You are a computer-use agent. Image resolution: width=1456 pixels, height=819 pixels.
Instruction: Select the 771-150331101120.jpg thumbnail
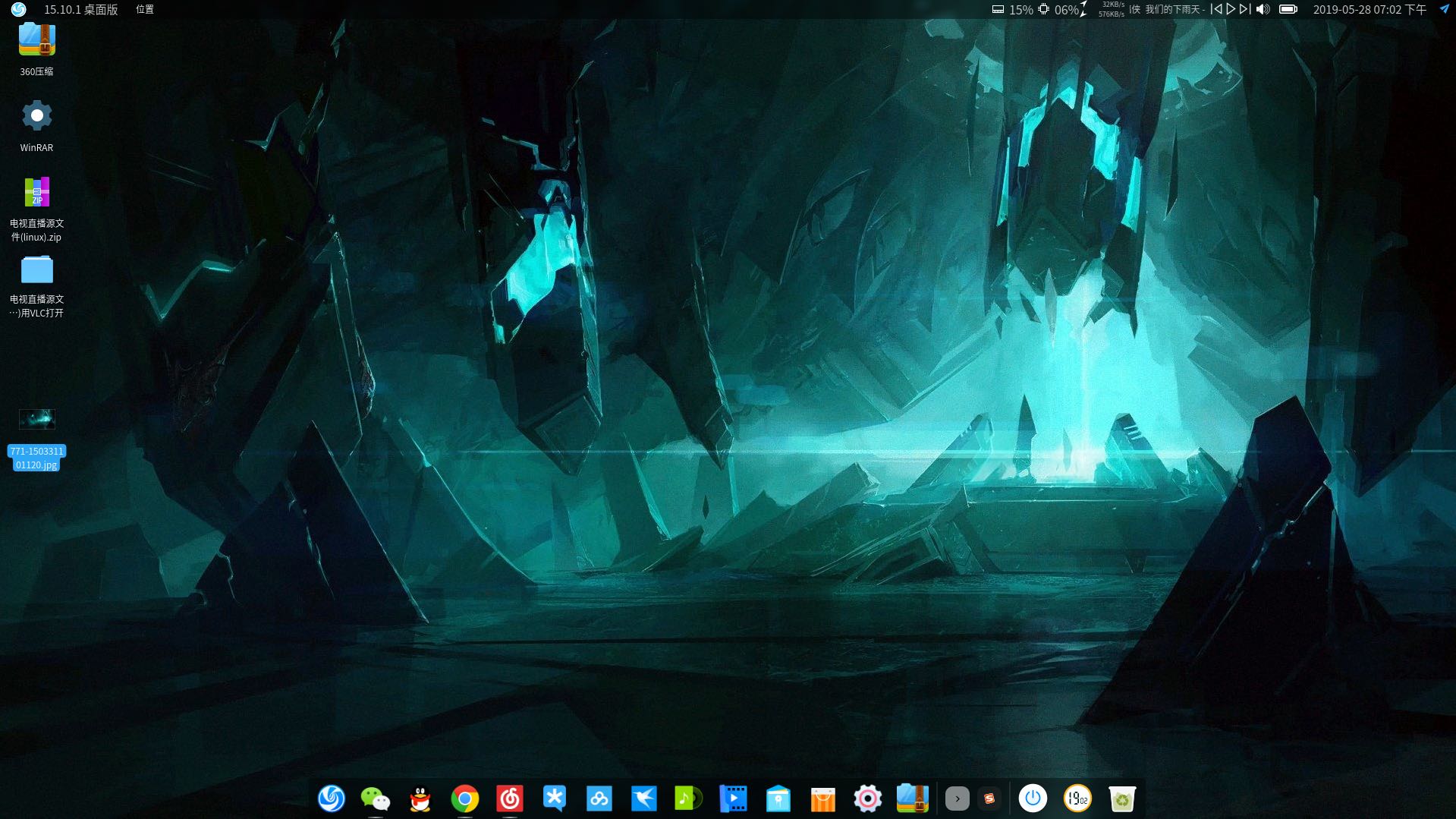37,439
